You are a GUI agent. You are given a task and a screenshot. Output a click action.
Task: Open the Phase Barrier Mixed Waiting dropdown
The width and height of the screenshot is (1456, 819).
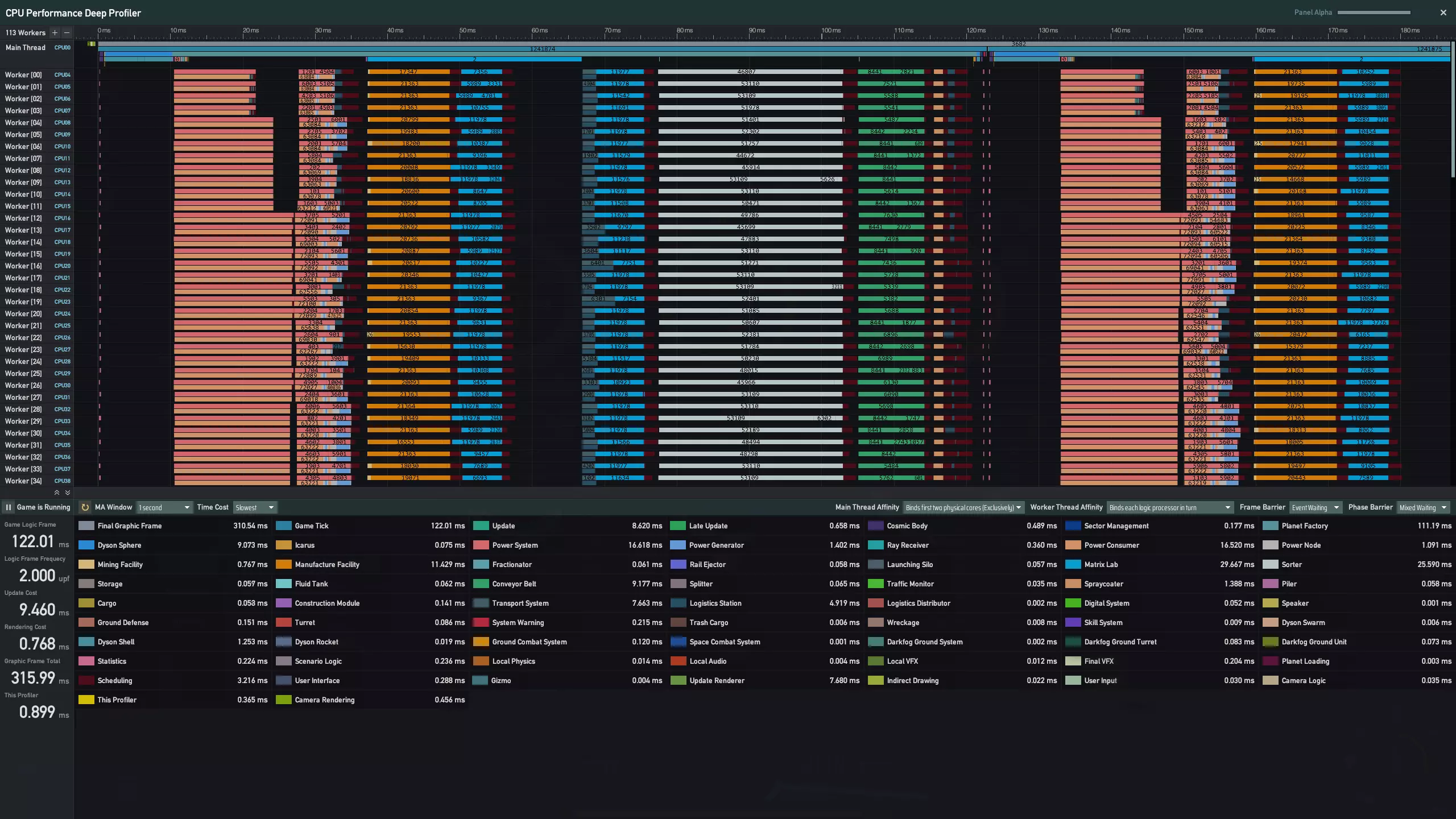1423,507
